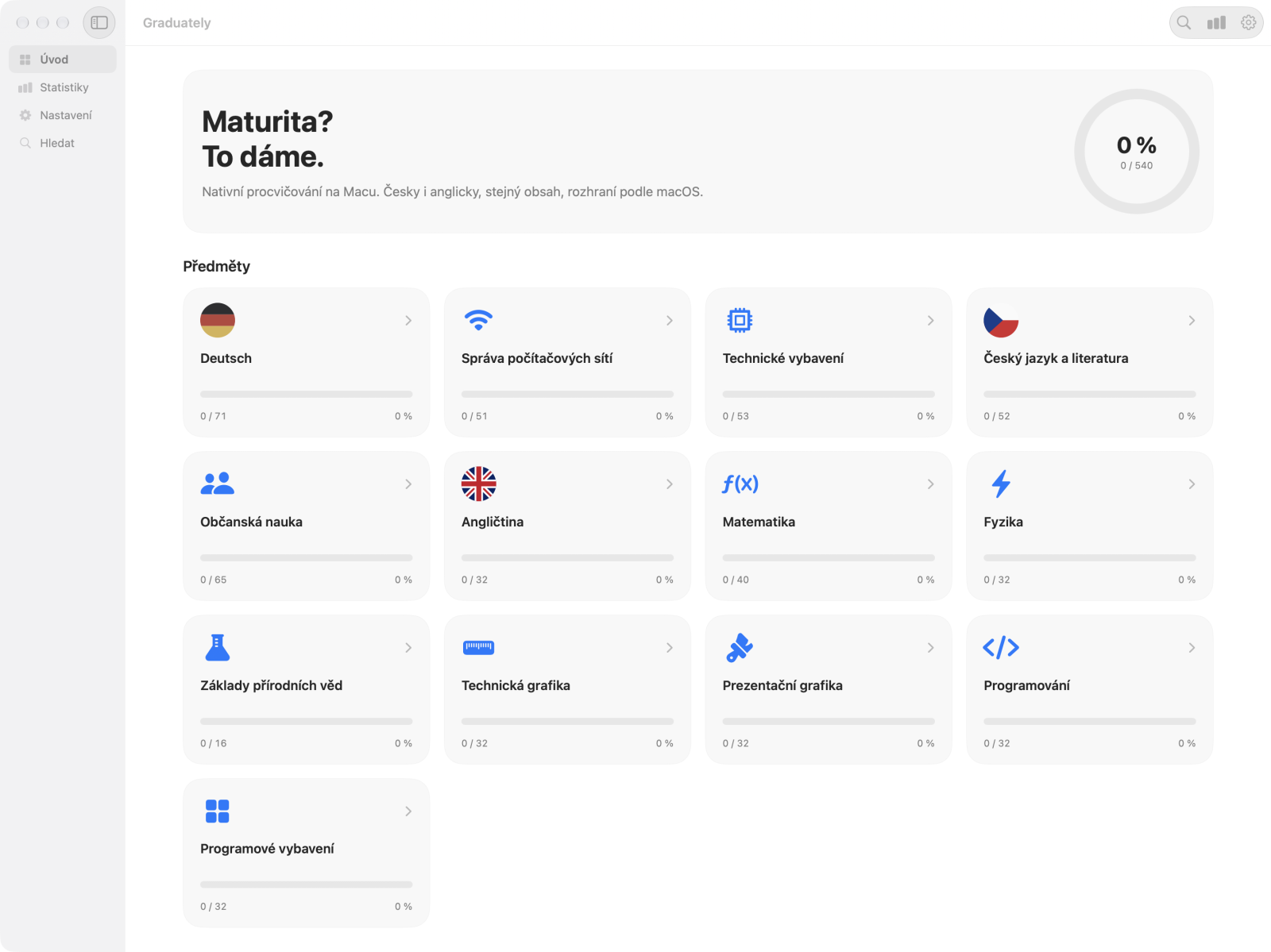This screenshot has width=1271, height=952.
Task: Click the overall 0 % progress ring
Action: point(1137,151)
